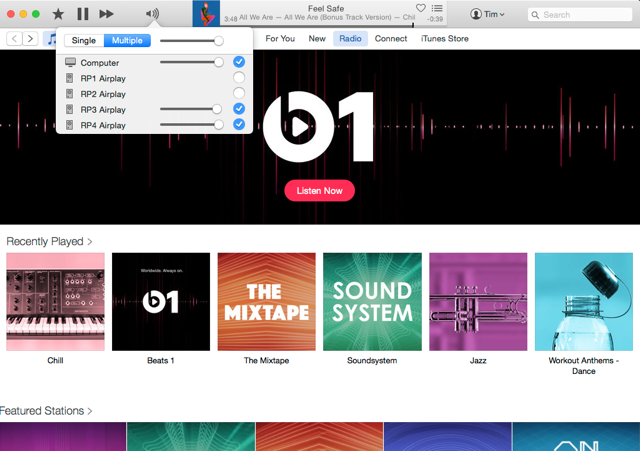Pause the current track
Screen dimensions: 640x451
pyautogui.click(x=83, y=14)
